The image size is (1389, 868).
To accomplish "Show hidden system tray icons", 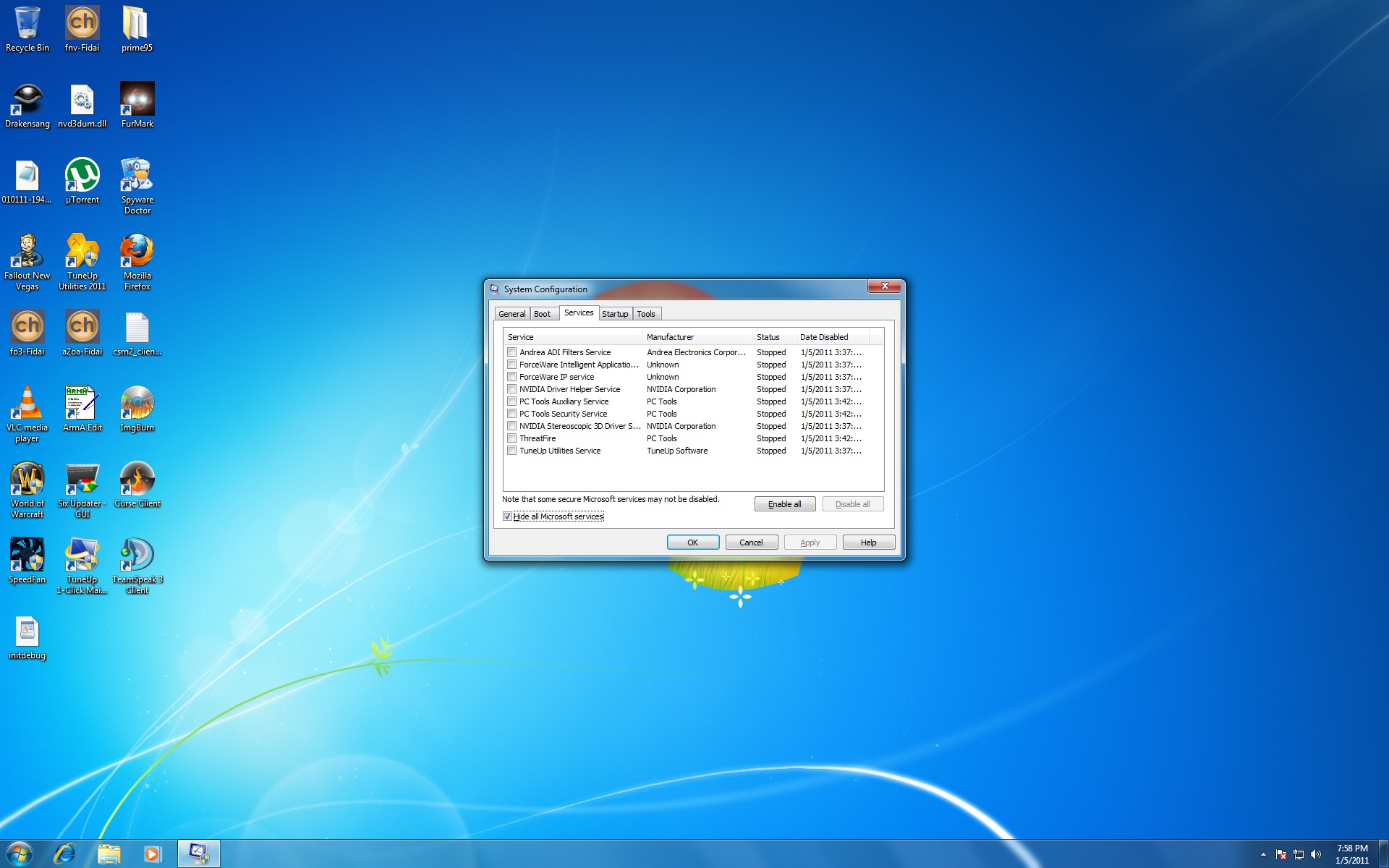I will (x=1263, y=854).
